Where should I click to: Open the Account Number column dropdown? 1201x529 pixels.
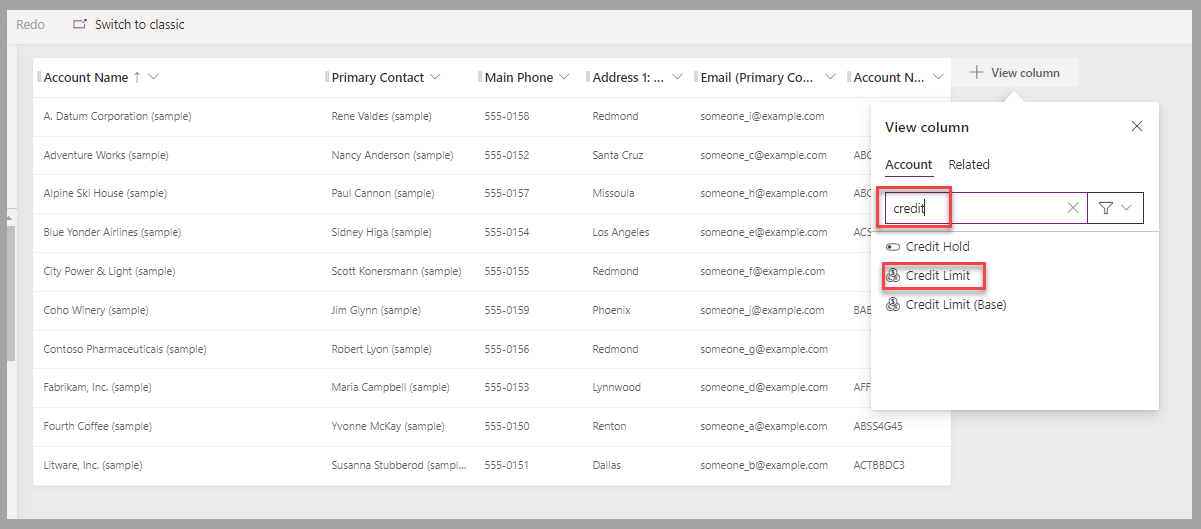[938, 77]
